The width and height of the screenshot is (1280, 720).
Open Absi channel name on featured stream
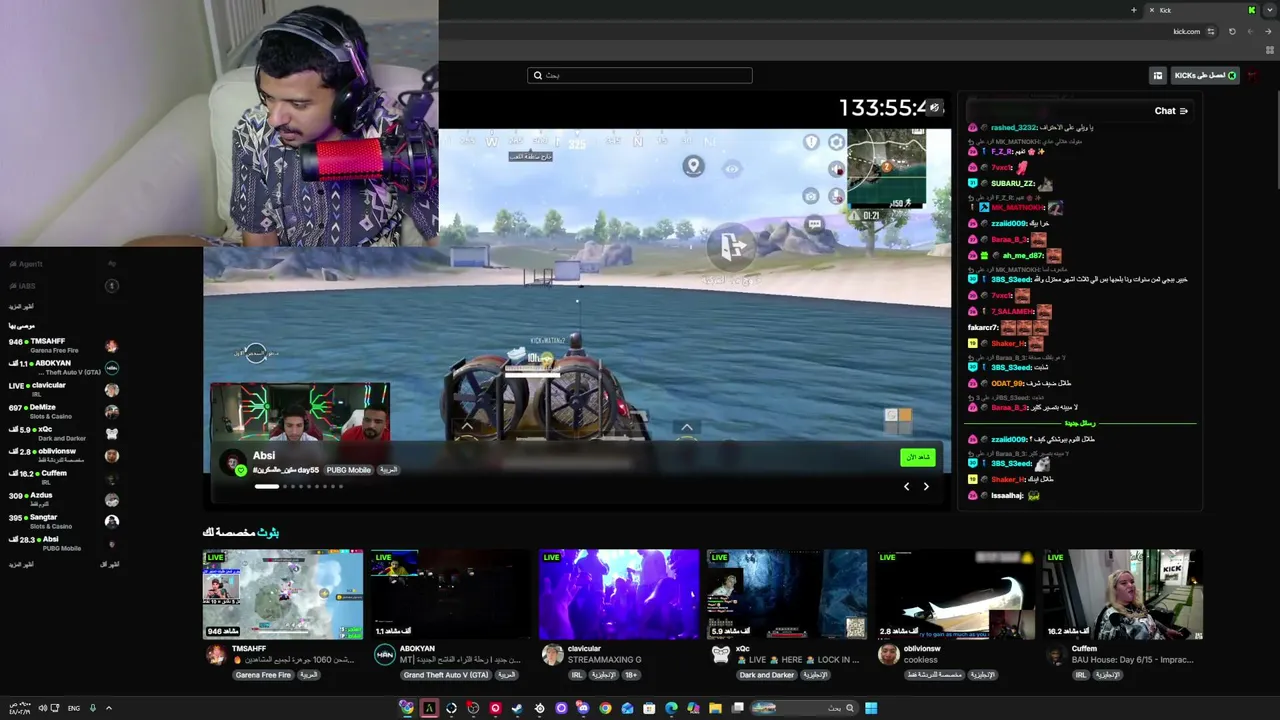(264, 455)
